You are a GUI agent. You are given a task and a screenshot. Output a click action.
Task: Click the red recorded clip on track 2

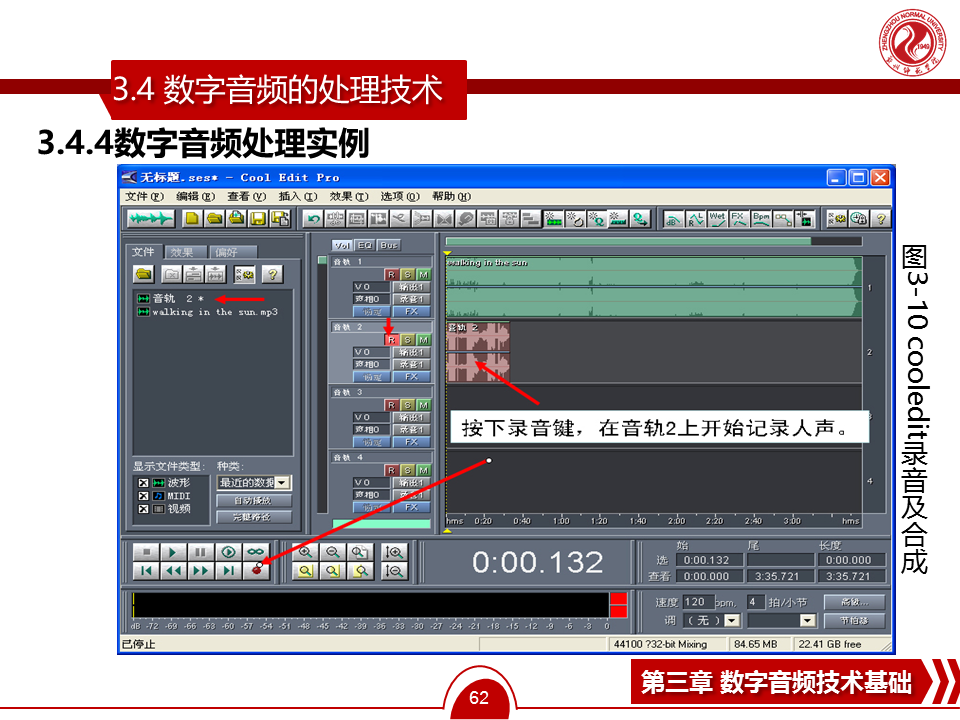[x=478, y=352]
